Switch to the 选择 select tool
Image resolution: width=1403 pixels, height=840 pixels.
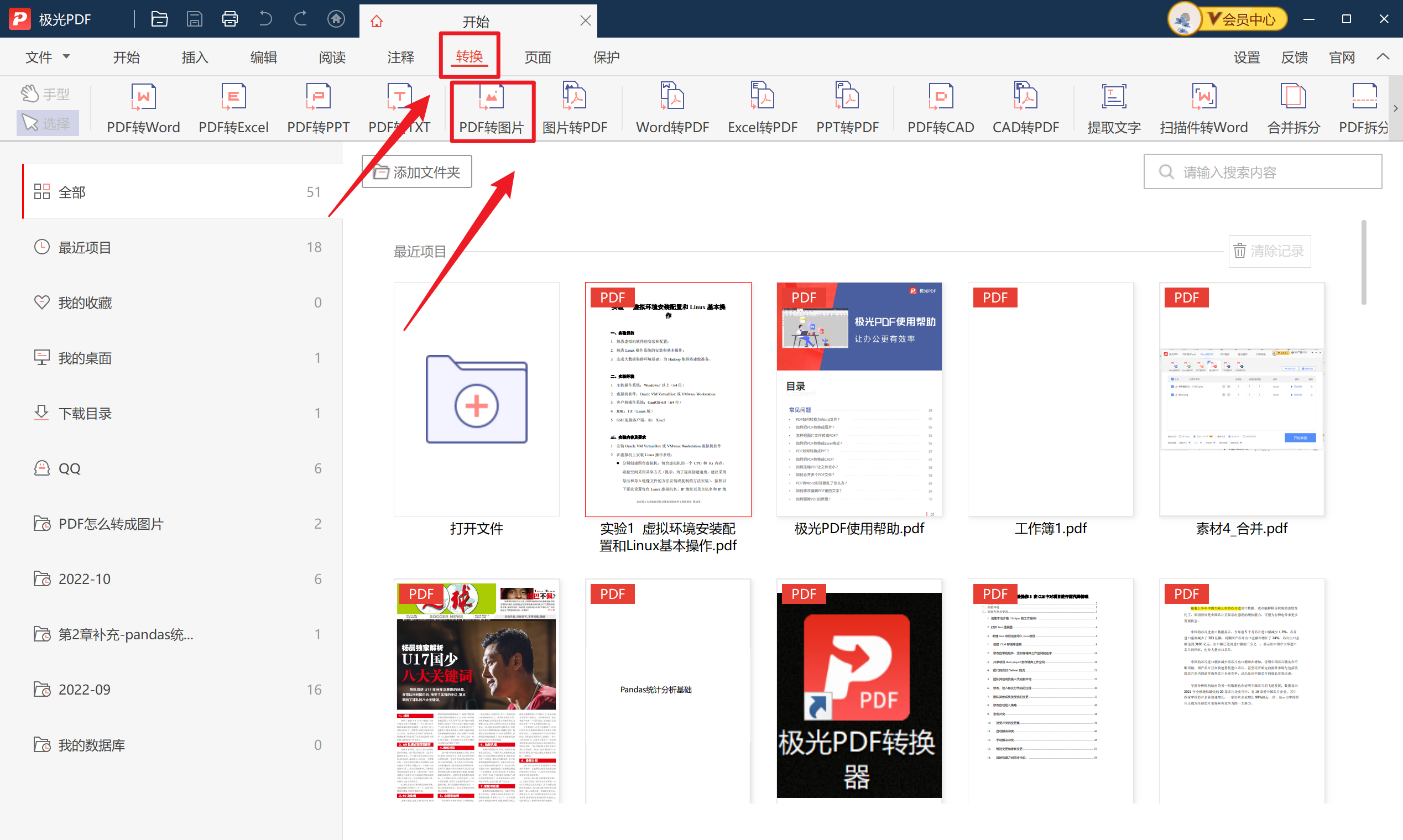(x=48, y=123)
